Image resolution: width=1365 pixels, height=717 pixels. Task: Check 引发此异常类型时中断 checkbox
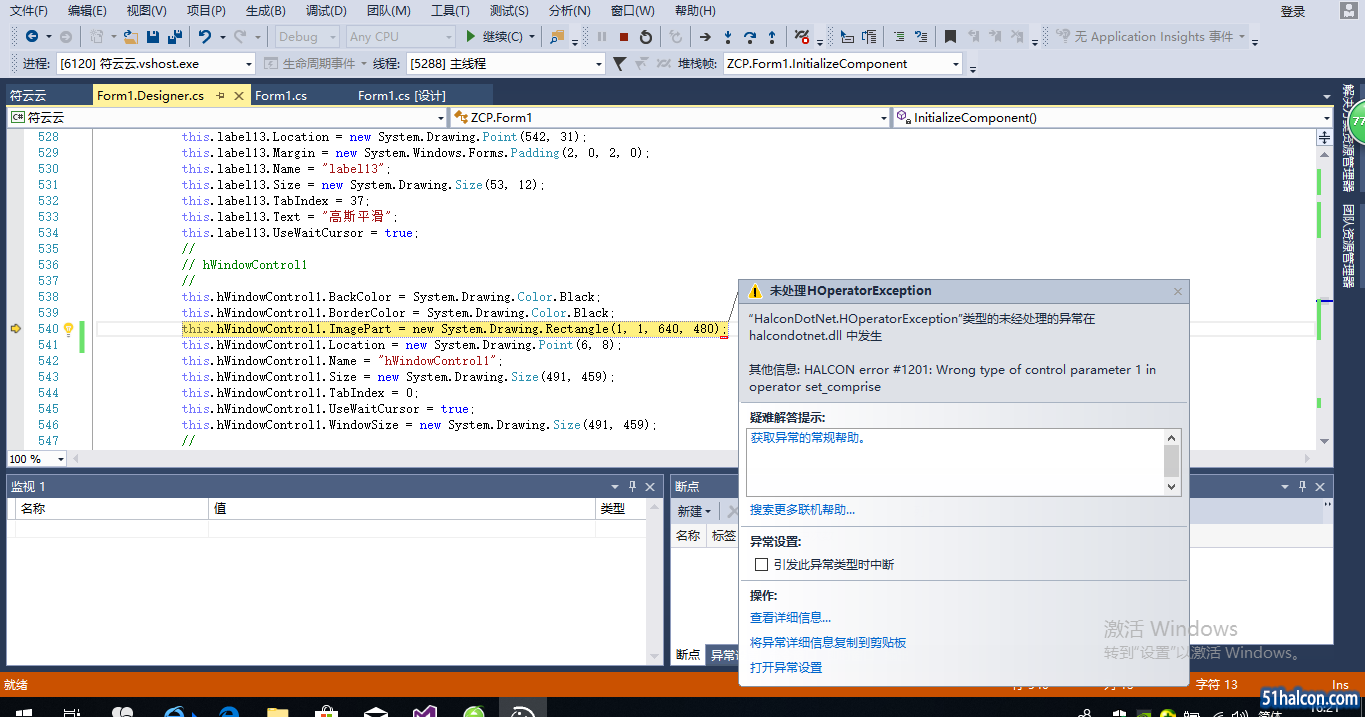coord(762,565)
